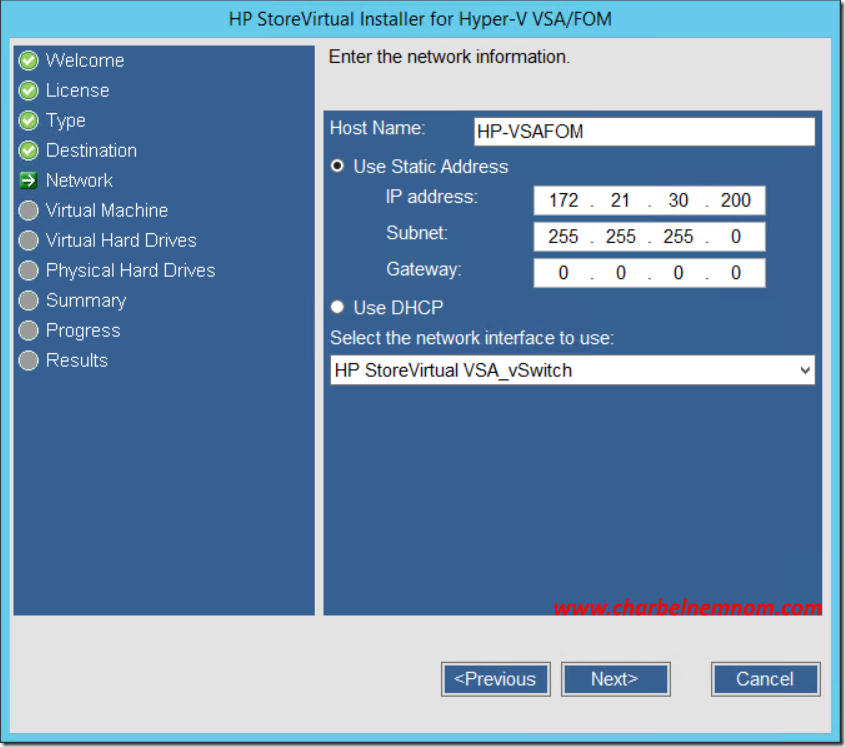This screenshot has height=747, width=845.
Task: Click the last Subnet octet 0
Action: tap(736, 237)
